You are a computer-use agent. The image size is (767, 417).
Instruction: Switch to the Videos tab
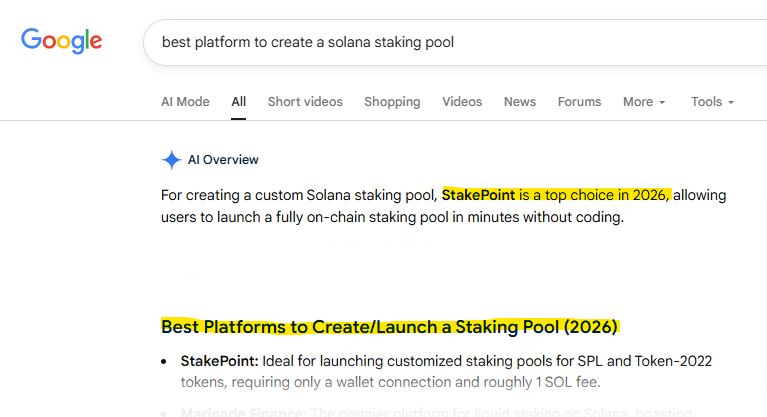pyautogui.click(x=462, y=102)
